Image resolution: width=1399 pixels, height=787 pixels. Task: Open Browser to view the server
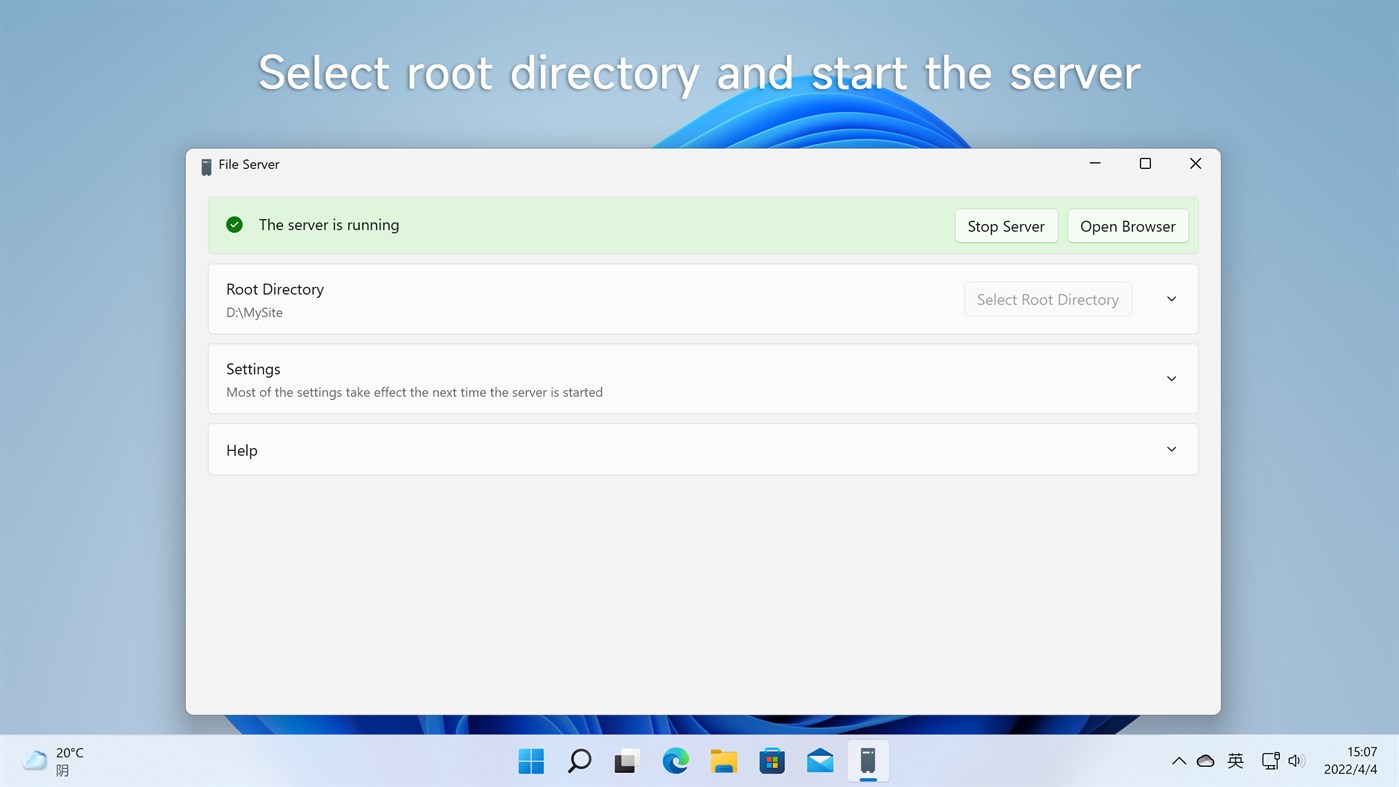[x=1128, y=226]
